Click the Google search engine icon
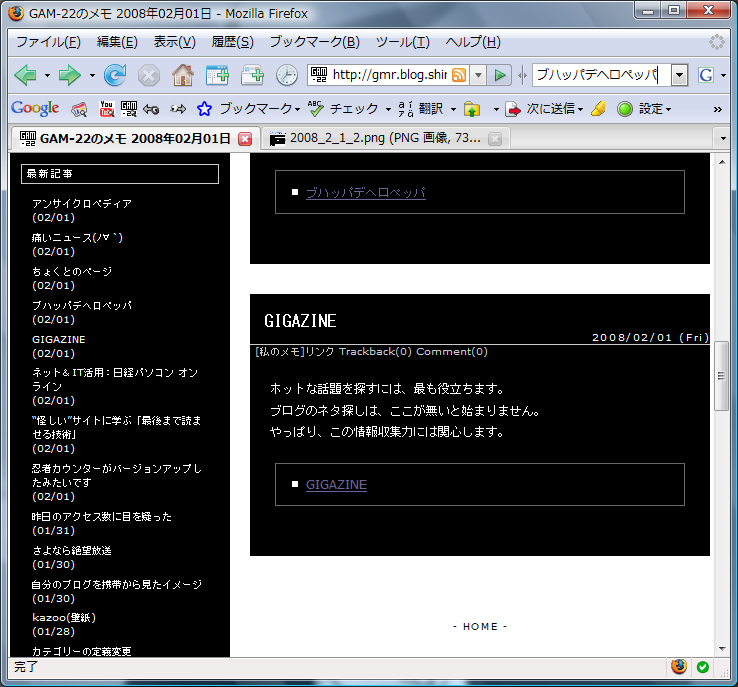The width and height of the screenshot is (738, 687). click(x=706, y=75)
